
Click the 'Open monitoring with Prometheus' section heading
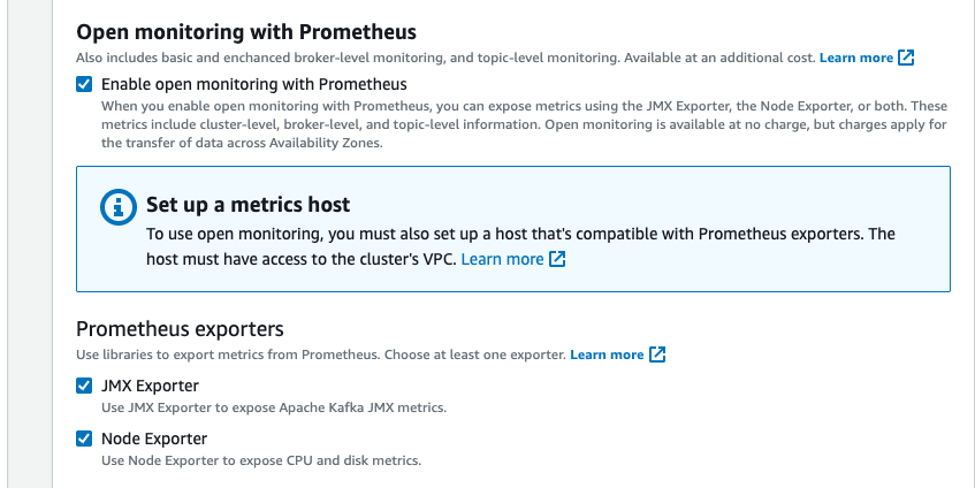(x=246, y=32)
